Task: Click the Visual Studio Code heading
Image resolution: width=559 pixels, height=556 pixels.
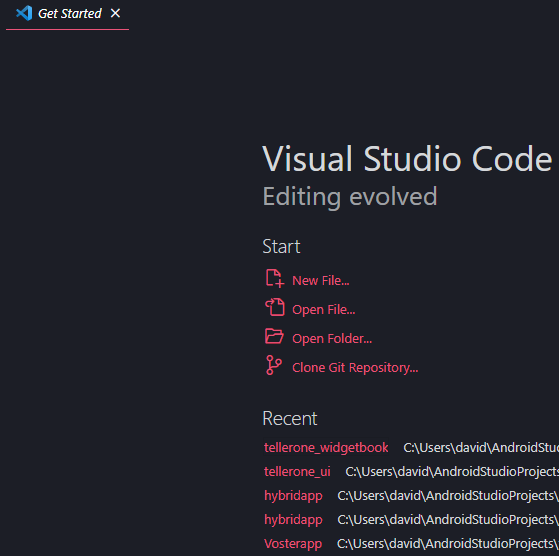Action: pos(407,159)
